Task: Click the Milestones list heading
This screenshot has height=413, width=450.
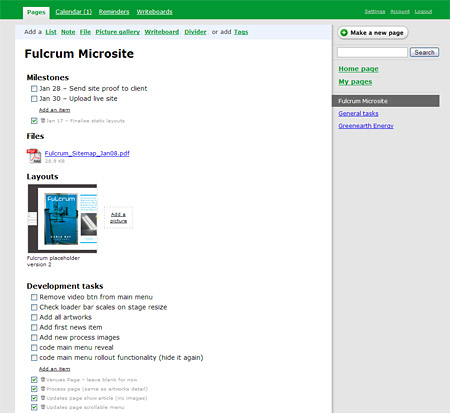Action: 48,77
